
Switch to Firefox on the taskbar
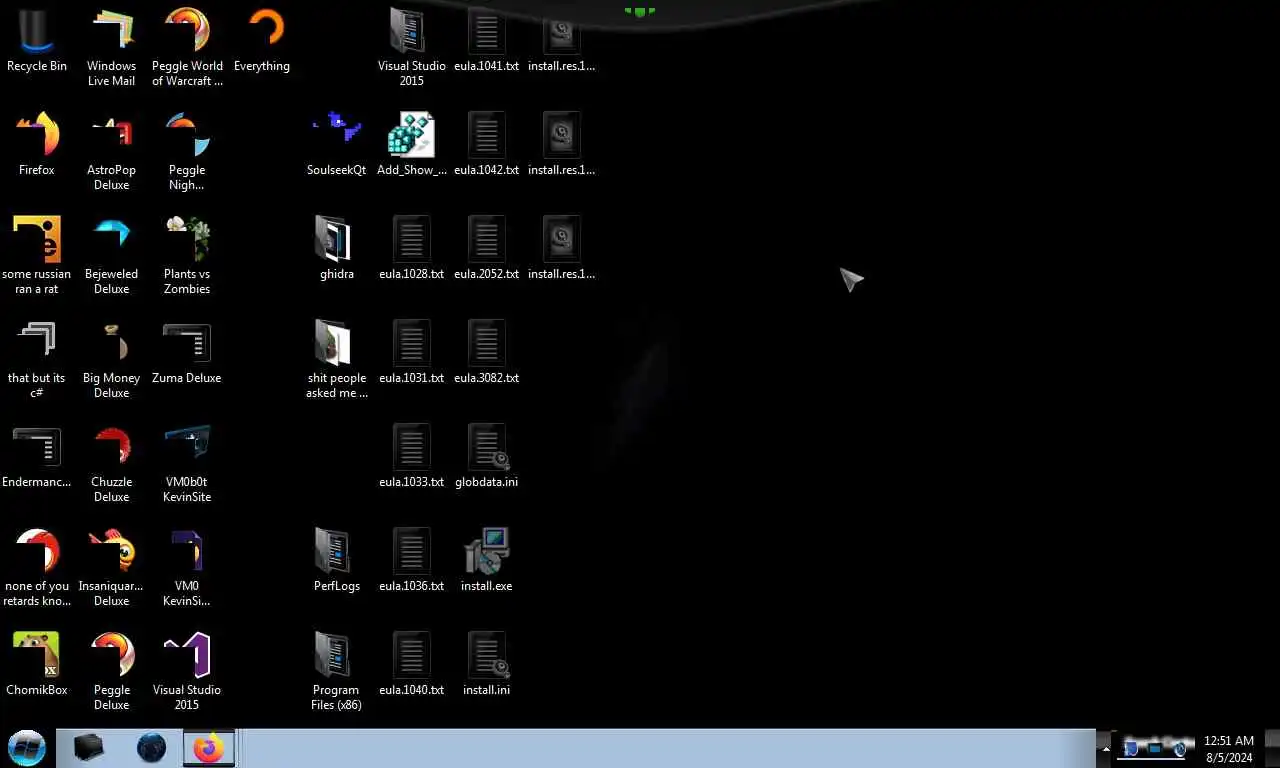point(209,748)
